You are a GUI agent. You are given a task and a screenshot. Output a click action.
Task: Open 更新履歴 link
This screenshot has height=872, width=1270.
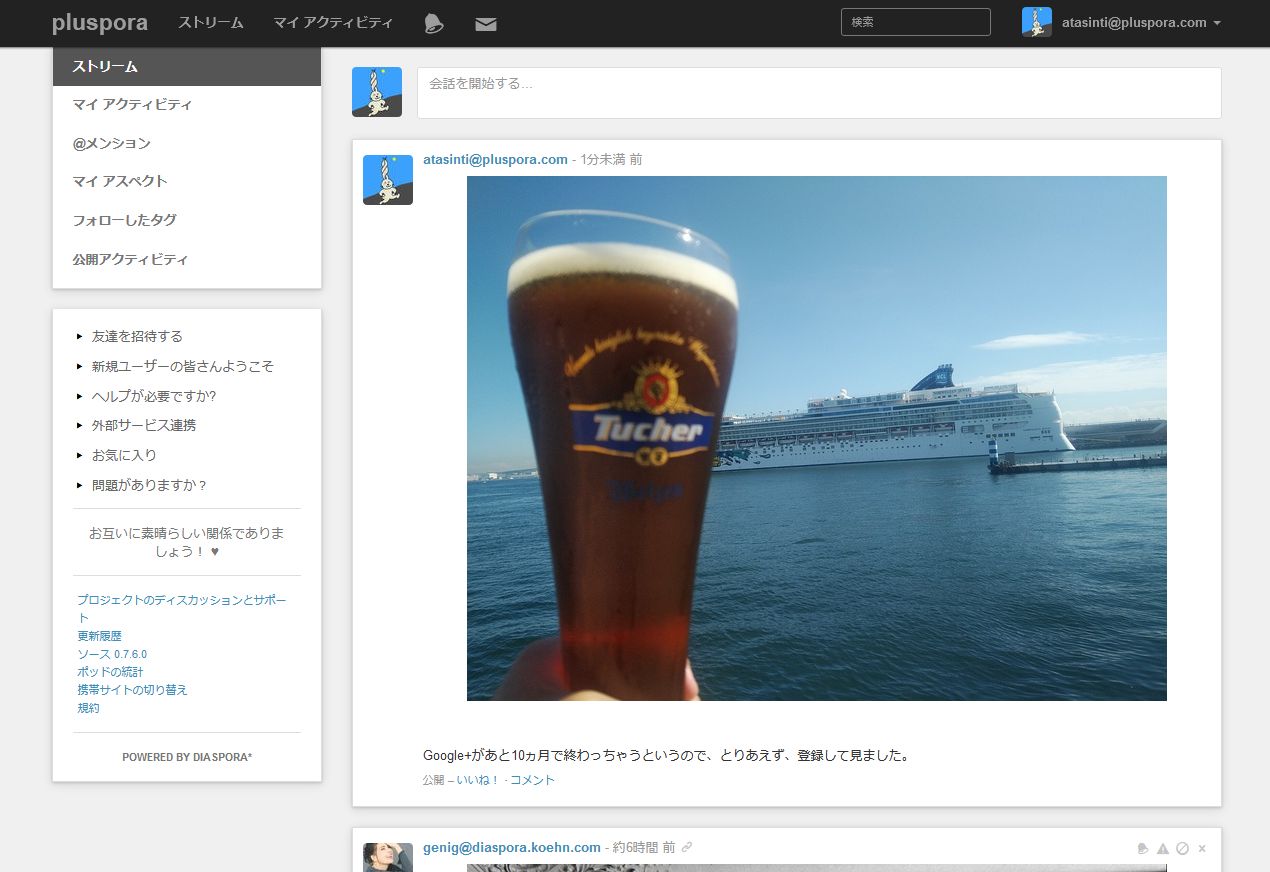(x=99, y=636)
